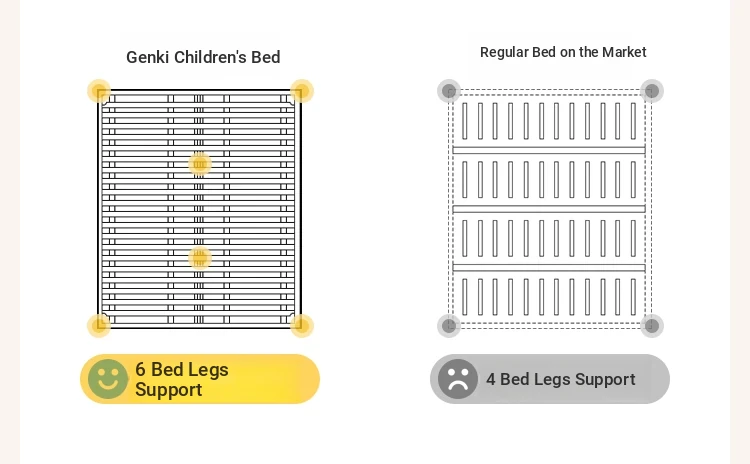Select the bottom-right gray leg marker
Image resolution: width=750 pixels, height=464 pixels.
(652, 326)
